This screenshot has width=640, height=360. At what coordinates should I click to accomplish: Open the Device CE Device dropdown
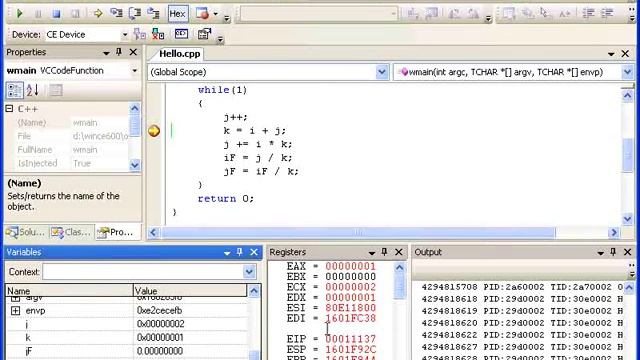[x=125, y=35]
